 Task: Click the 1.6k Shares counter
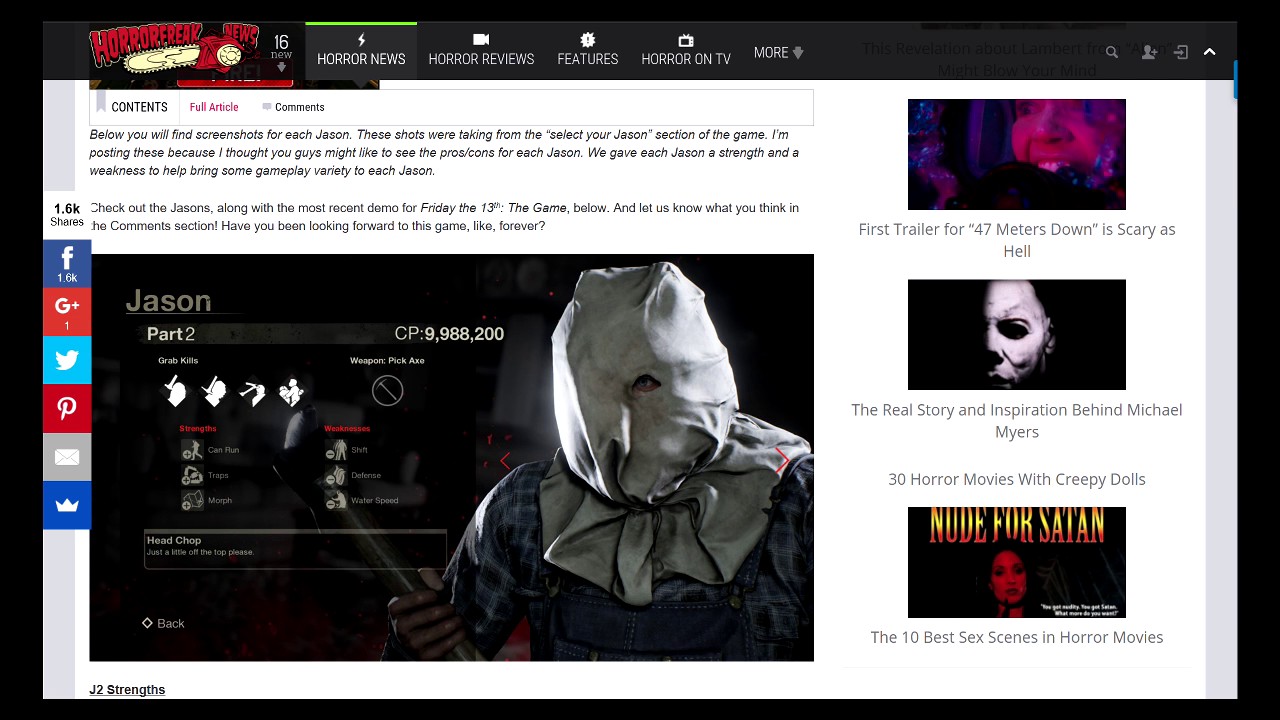(x=67, y=215)
